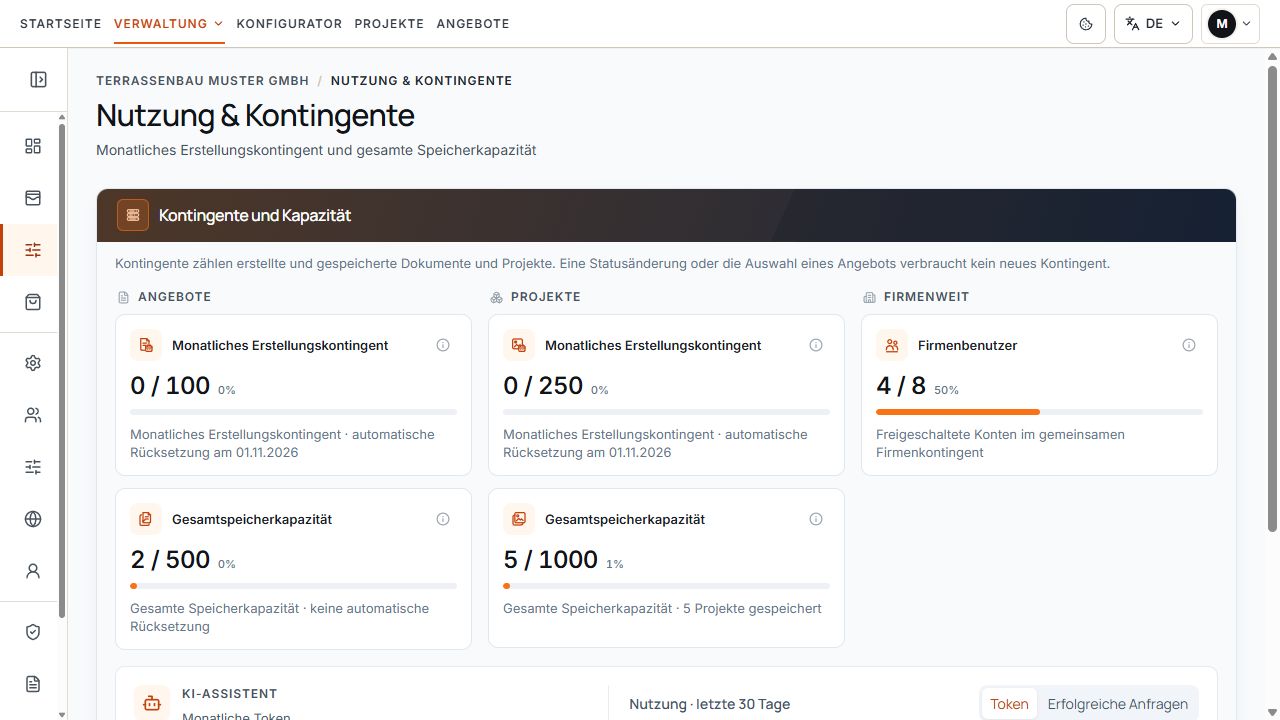Image resolution: width=1280 pixels, height=720 pixels.
Task: Open the users group icon in the sidebar
Action: 33,415
